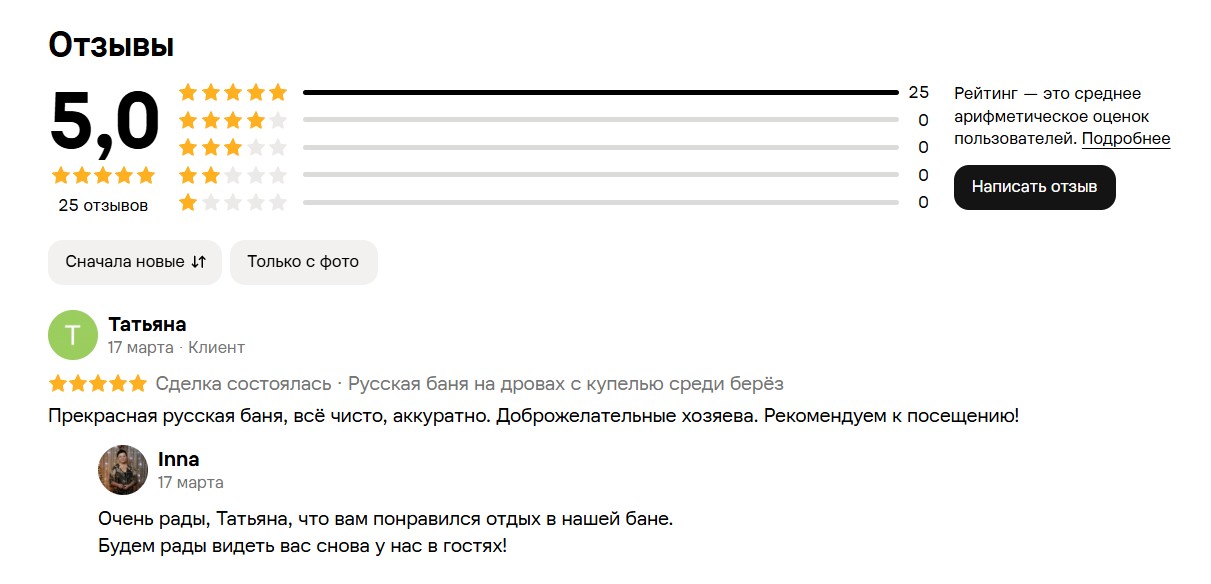Image resolution: width=1211 pixels, height=584 pixels.
Task: Click the "25 отзывов" count text
Action: pos(103,205)
